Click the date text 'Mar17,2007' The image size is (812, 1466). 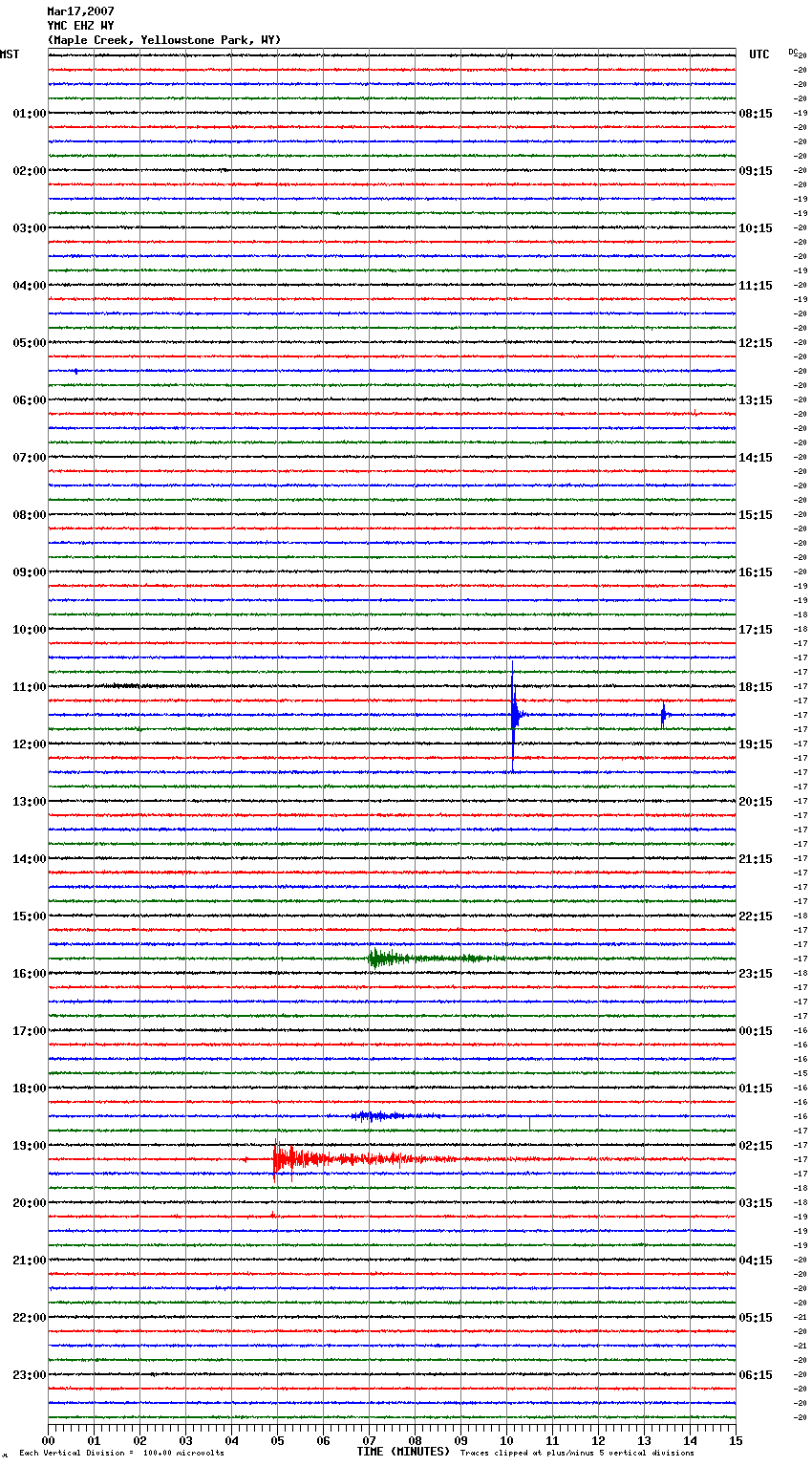pos(80,11)
